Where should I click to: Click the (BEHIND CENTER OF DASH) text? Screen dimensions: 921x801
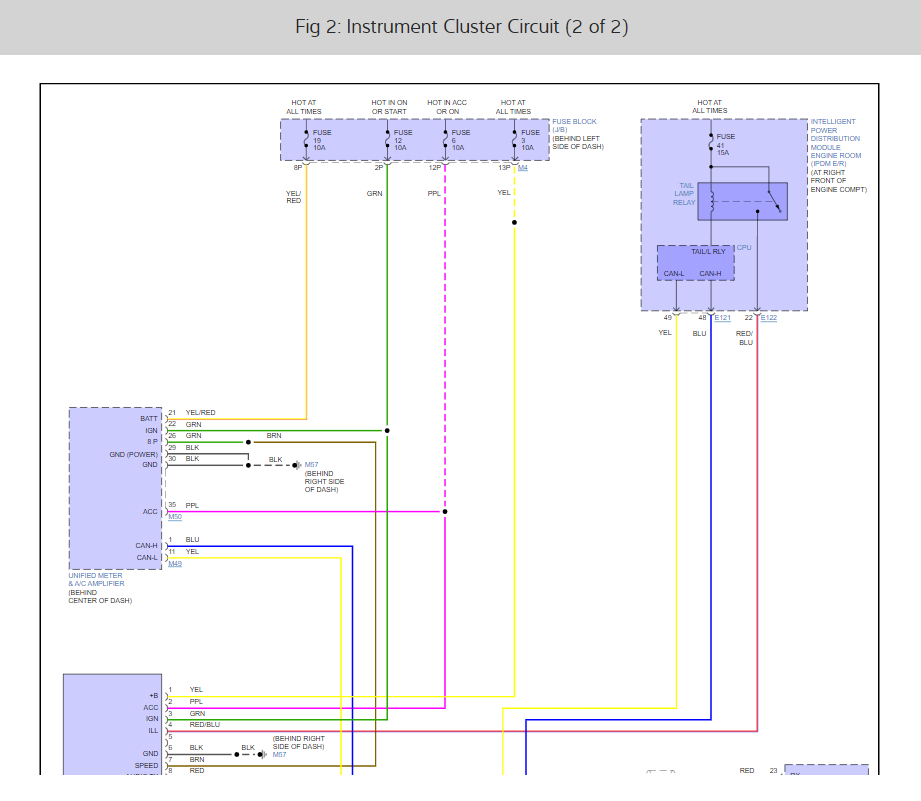click(x=100, y=597)
